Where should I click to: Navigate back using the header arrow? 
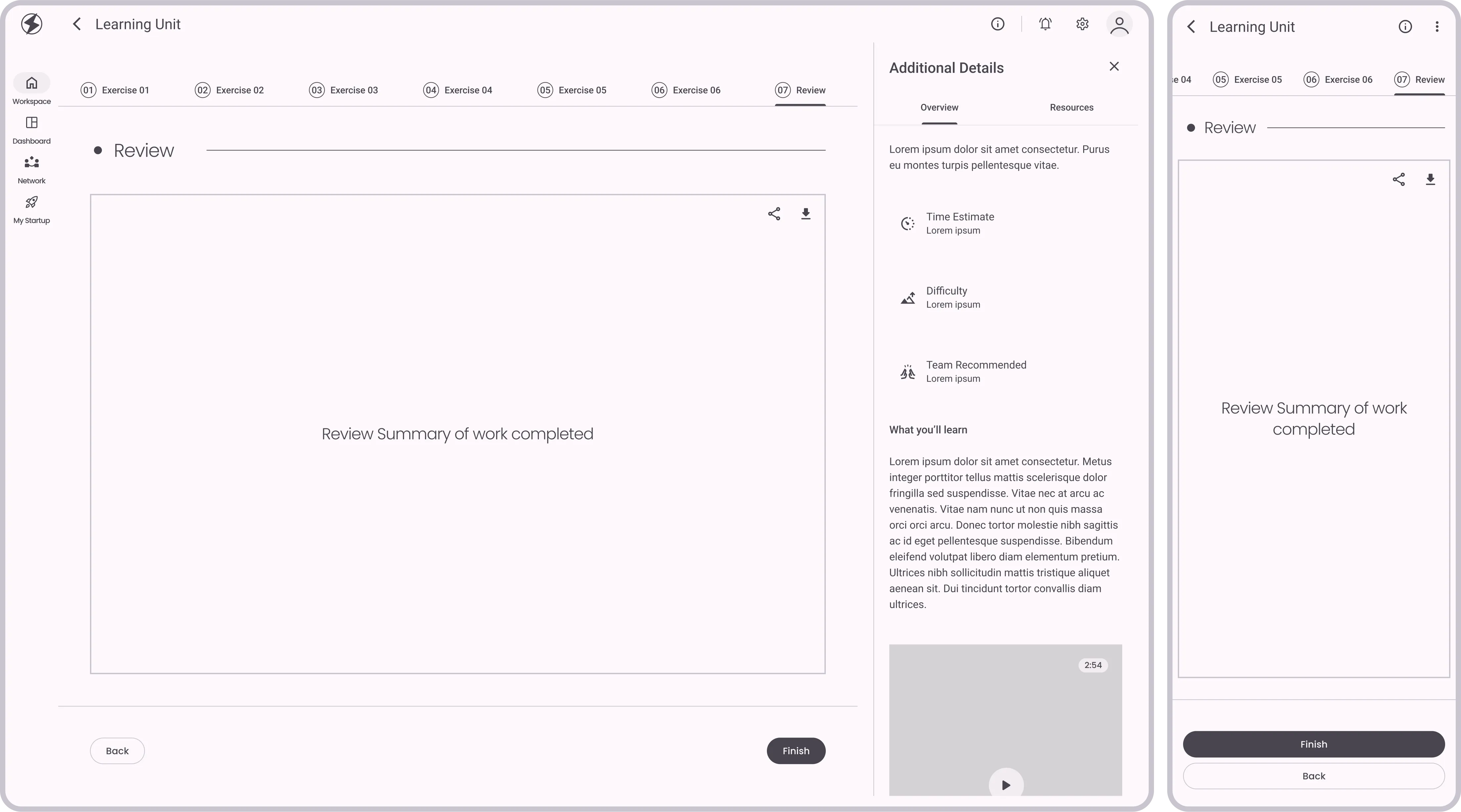[76, 24]
